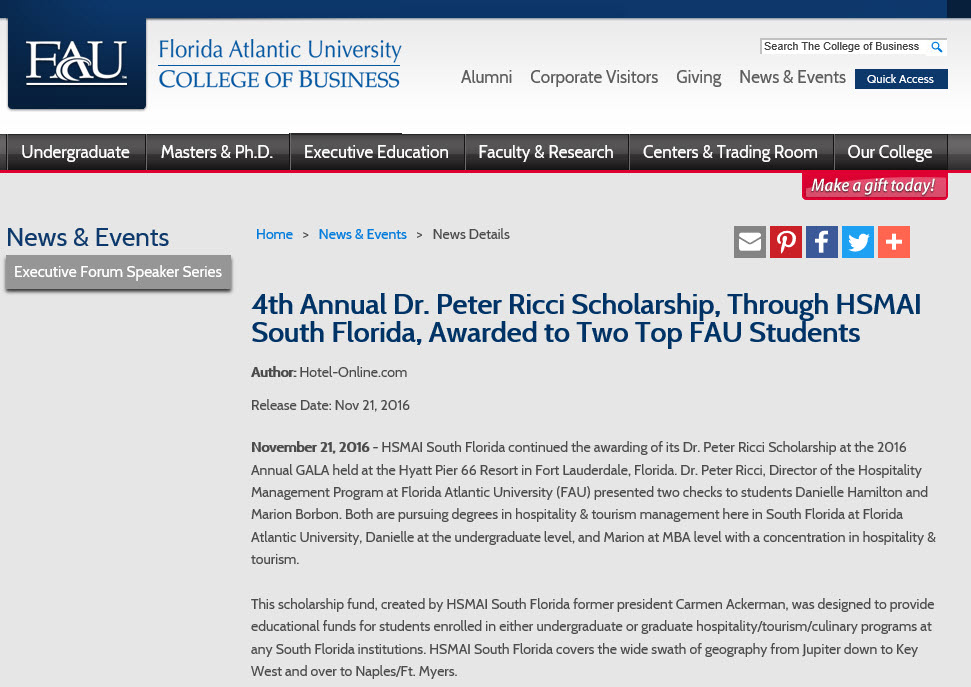Select Centers & Trading Room menu

(731, 152)
